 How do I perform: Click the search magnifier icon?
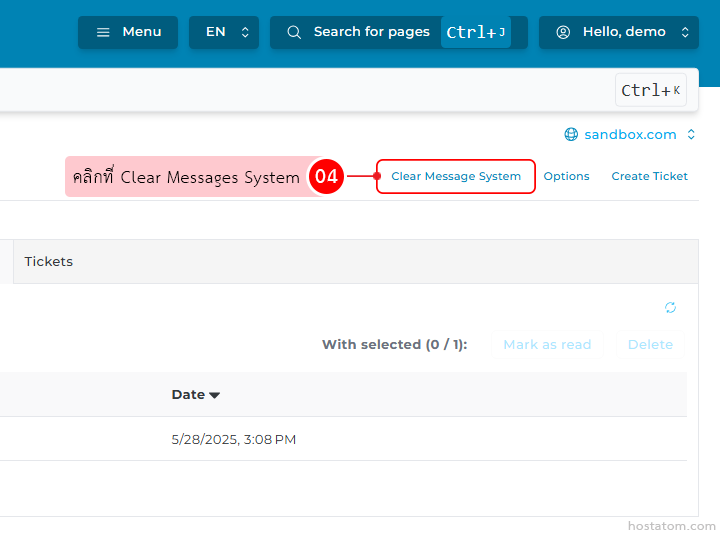coord(294,32)
